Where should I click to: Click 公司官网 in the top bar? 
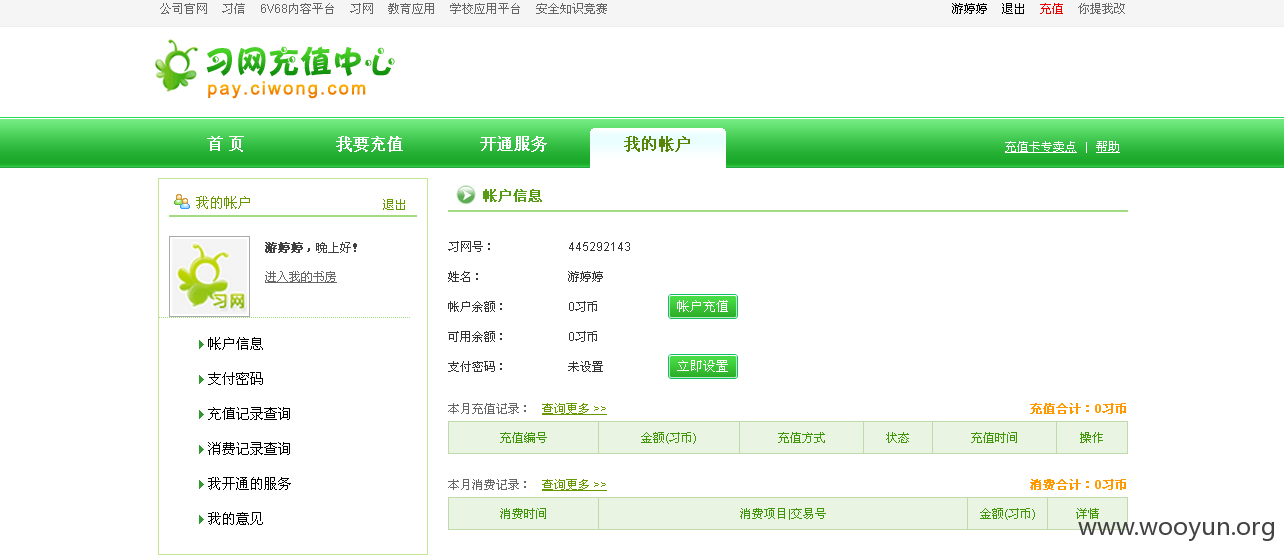point(184,9)
